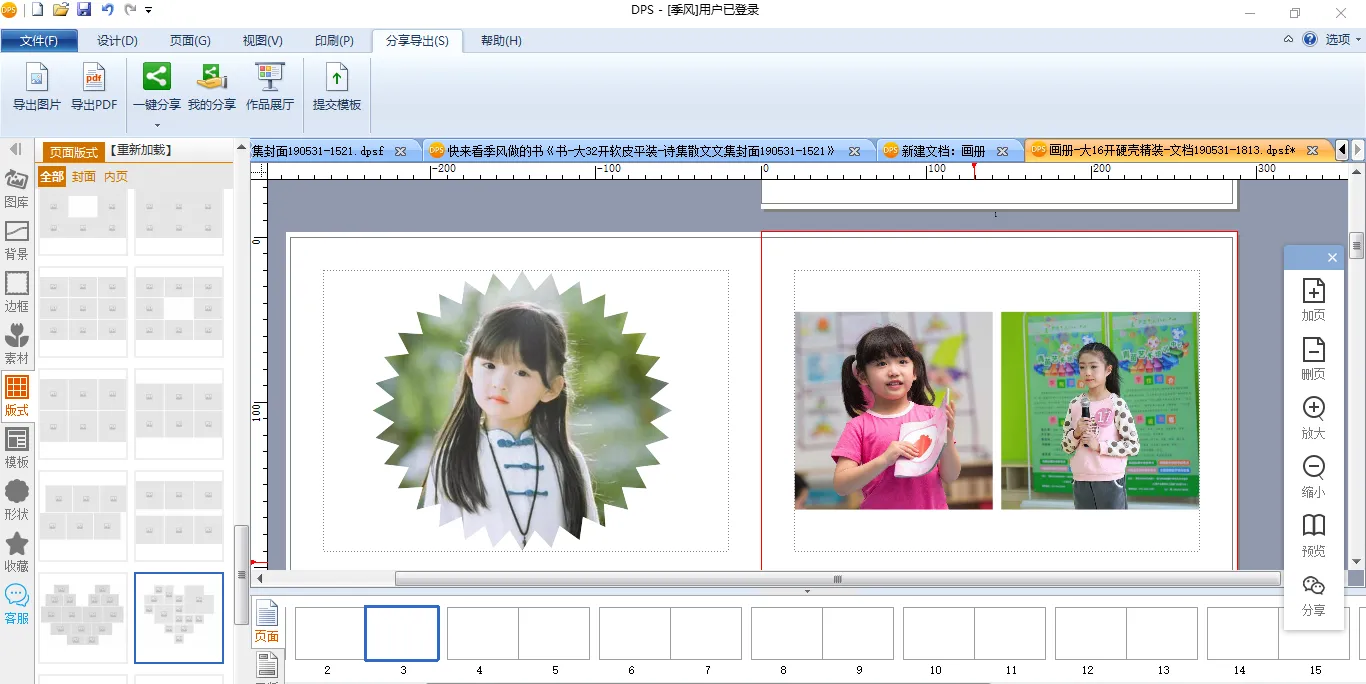Filter layouts by Inner Page (内页)

click(x=116, y=177)
